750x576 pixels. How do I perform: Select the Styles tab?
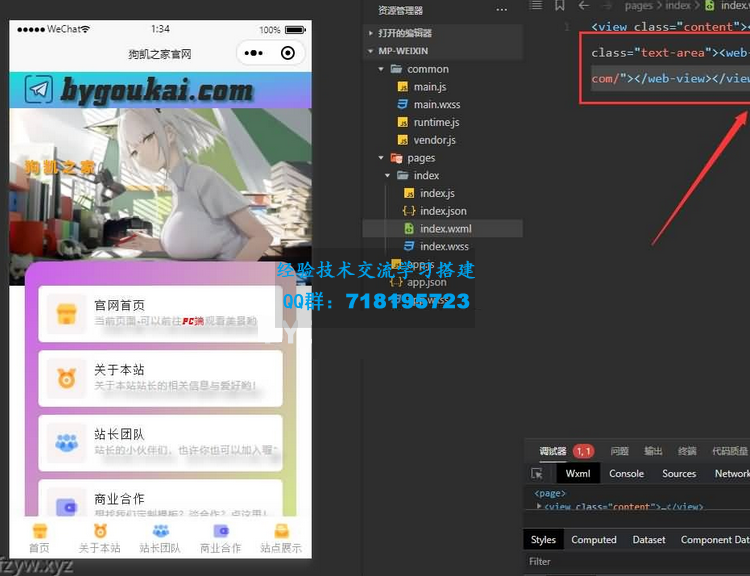click(543, 540)
